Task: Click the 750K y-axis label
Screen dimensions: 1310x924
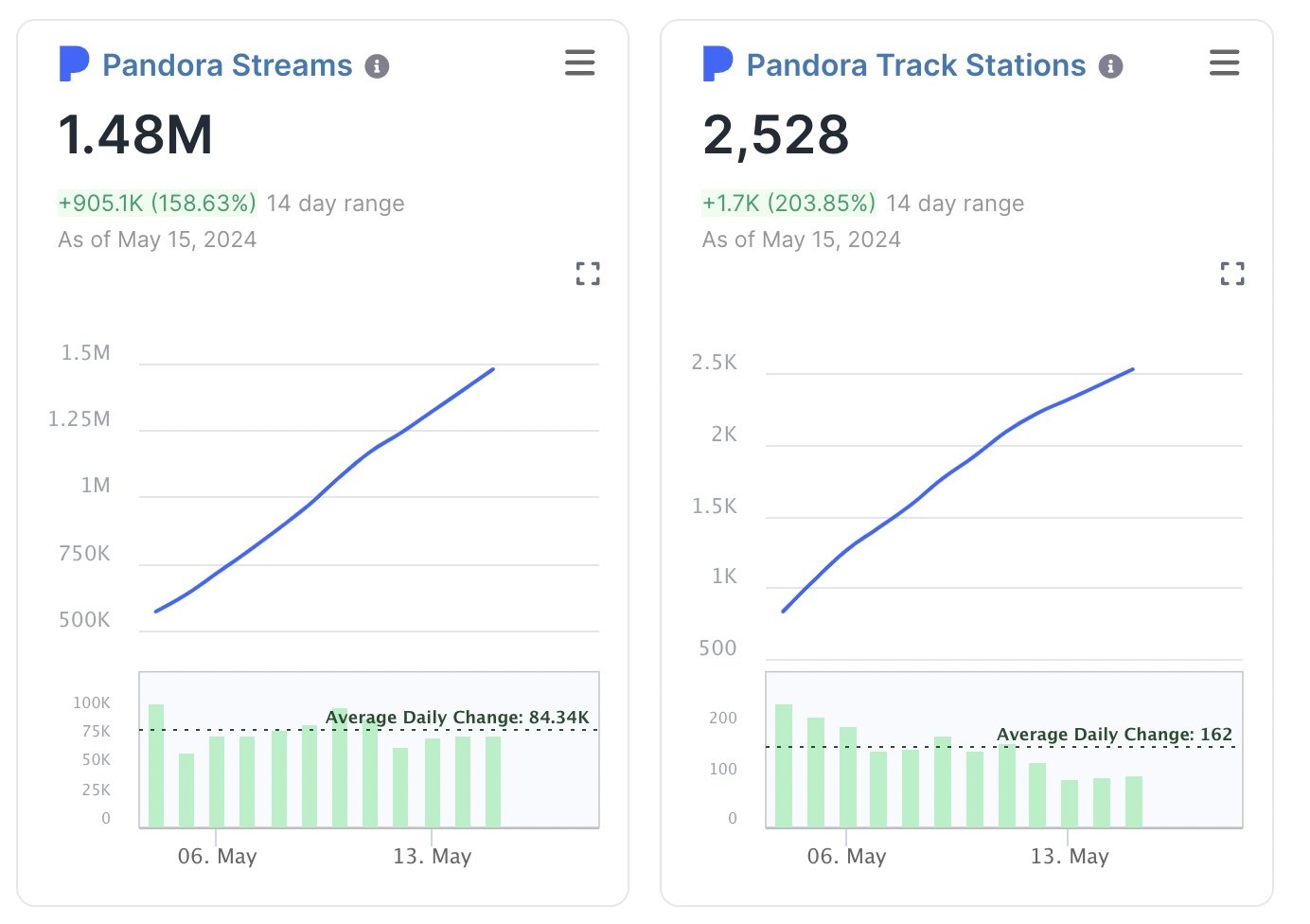Action: [84, 554]
